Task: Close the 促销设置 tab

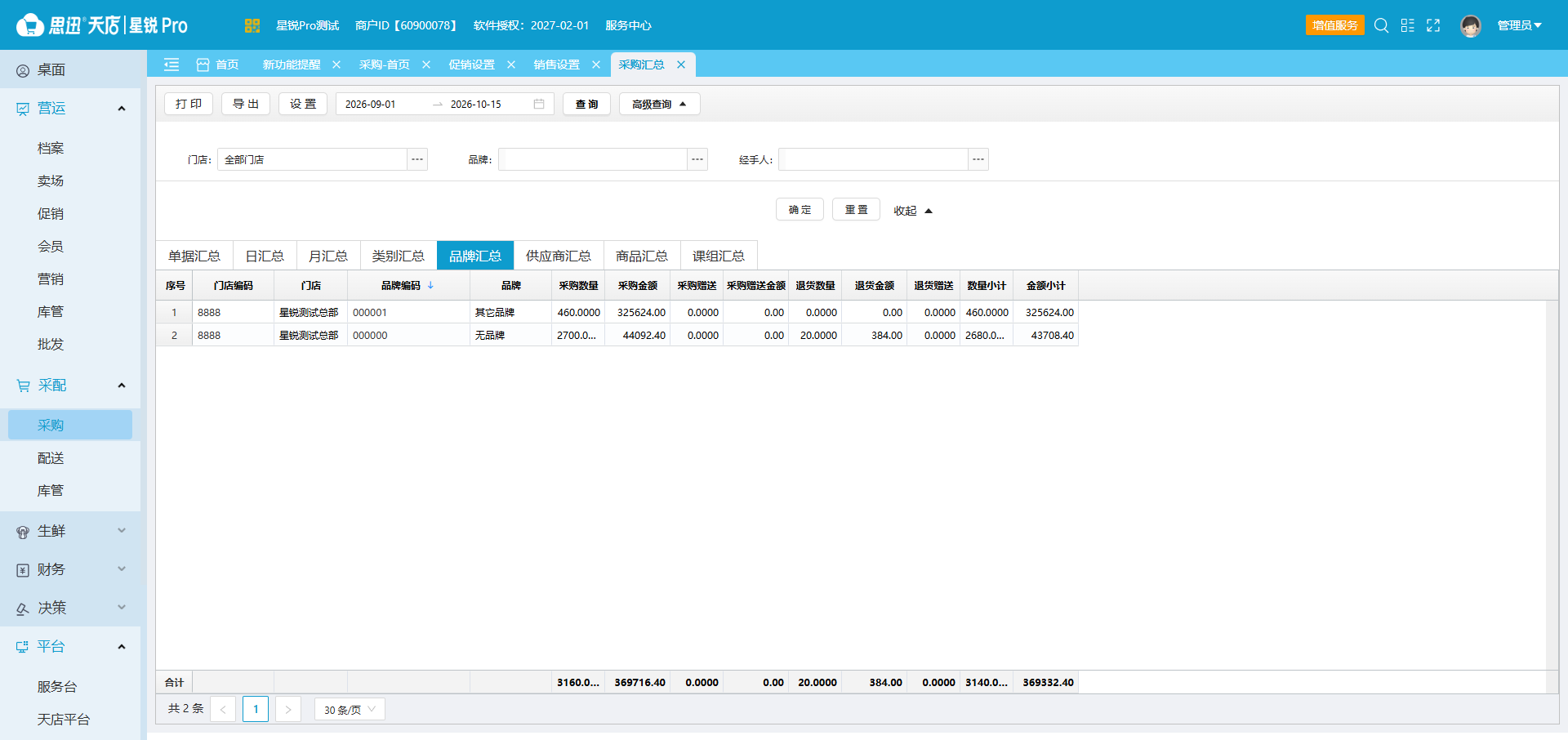Action: pos(511,65)
